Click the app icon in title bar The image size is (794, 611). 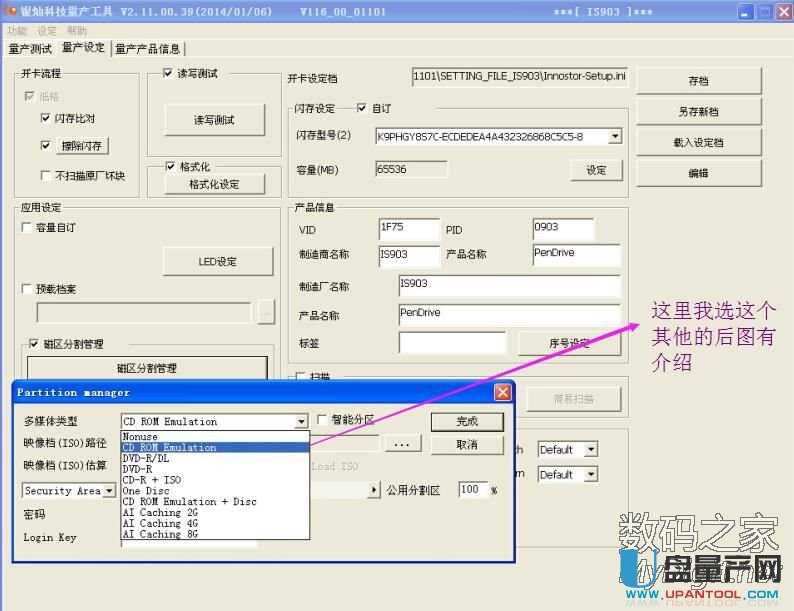tap(10, 12)
